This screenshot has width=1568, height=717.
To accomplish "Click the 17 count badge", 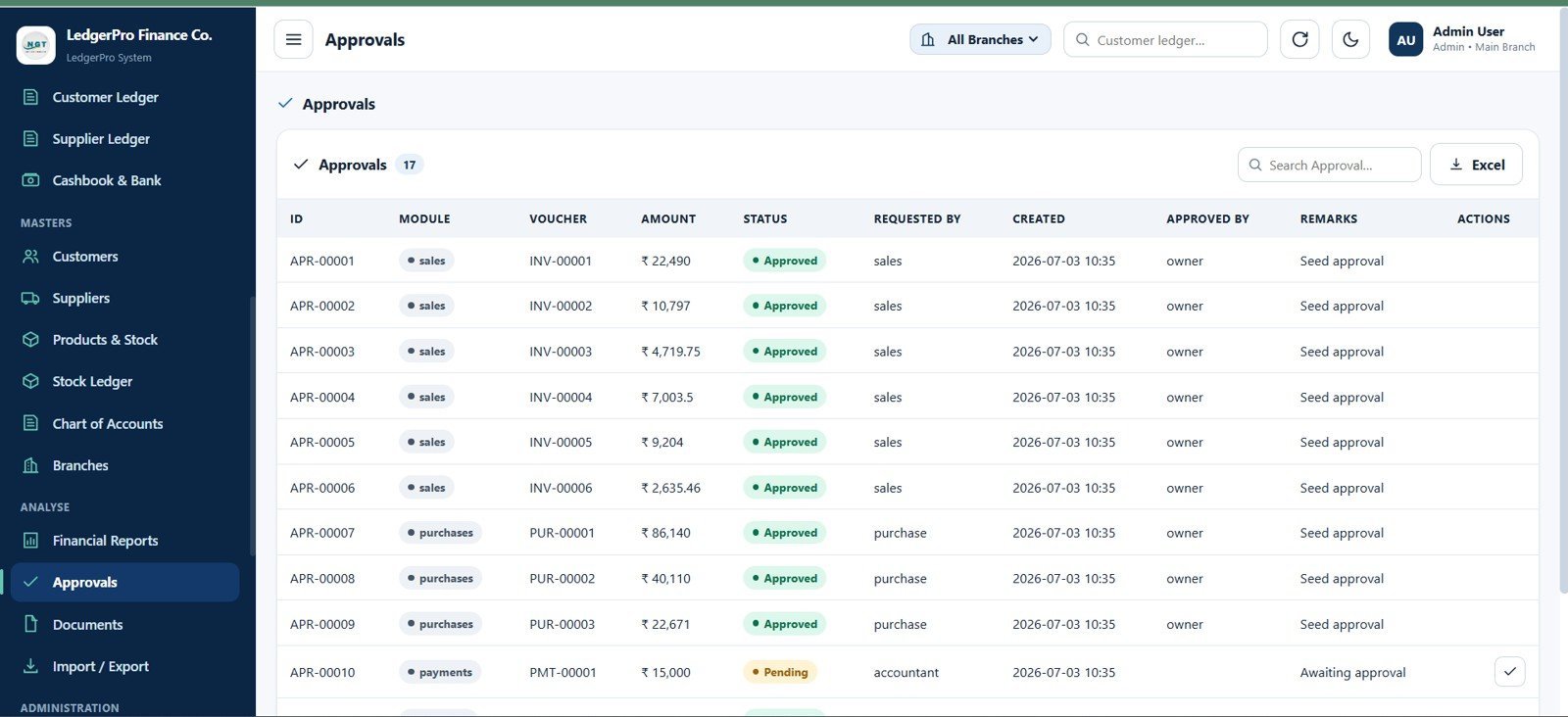I will pyautogui.click(x=410, y=165).
